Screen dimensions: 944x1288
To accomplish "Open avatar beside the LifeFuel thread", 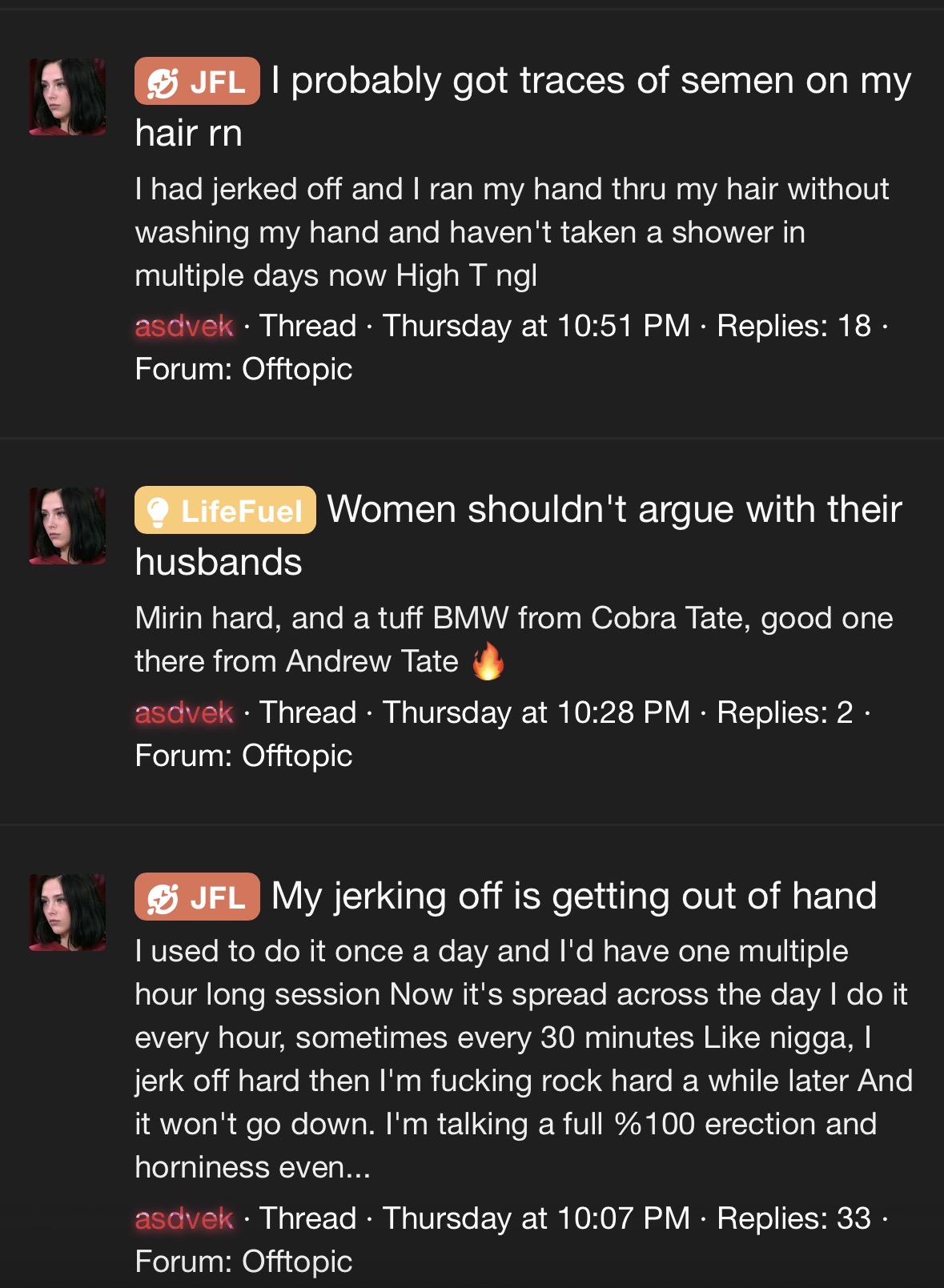I will (x=67, y=526).
